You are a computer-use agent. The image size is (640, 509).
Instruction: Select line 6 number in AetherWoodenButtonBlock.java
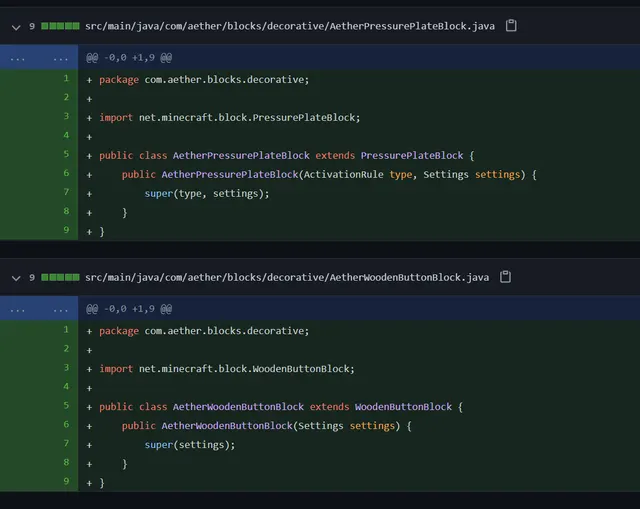coord(66,425)
